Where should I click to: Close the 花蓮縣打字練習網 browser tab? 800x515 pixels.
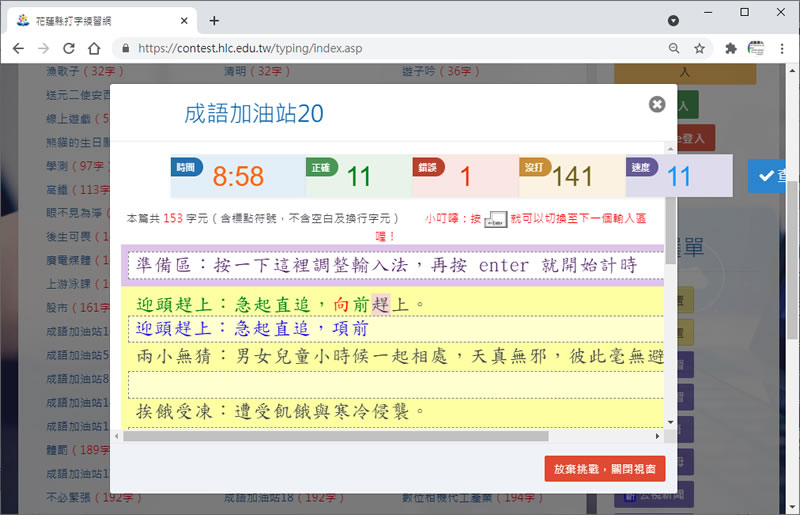[183, 20]
